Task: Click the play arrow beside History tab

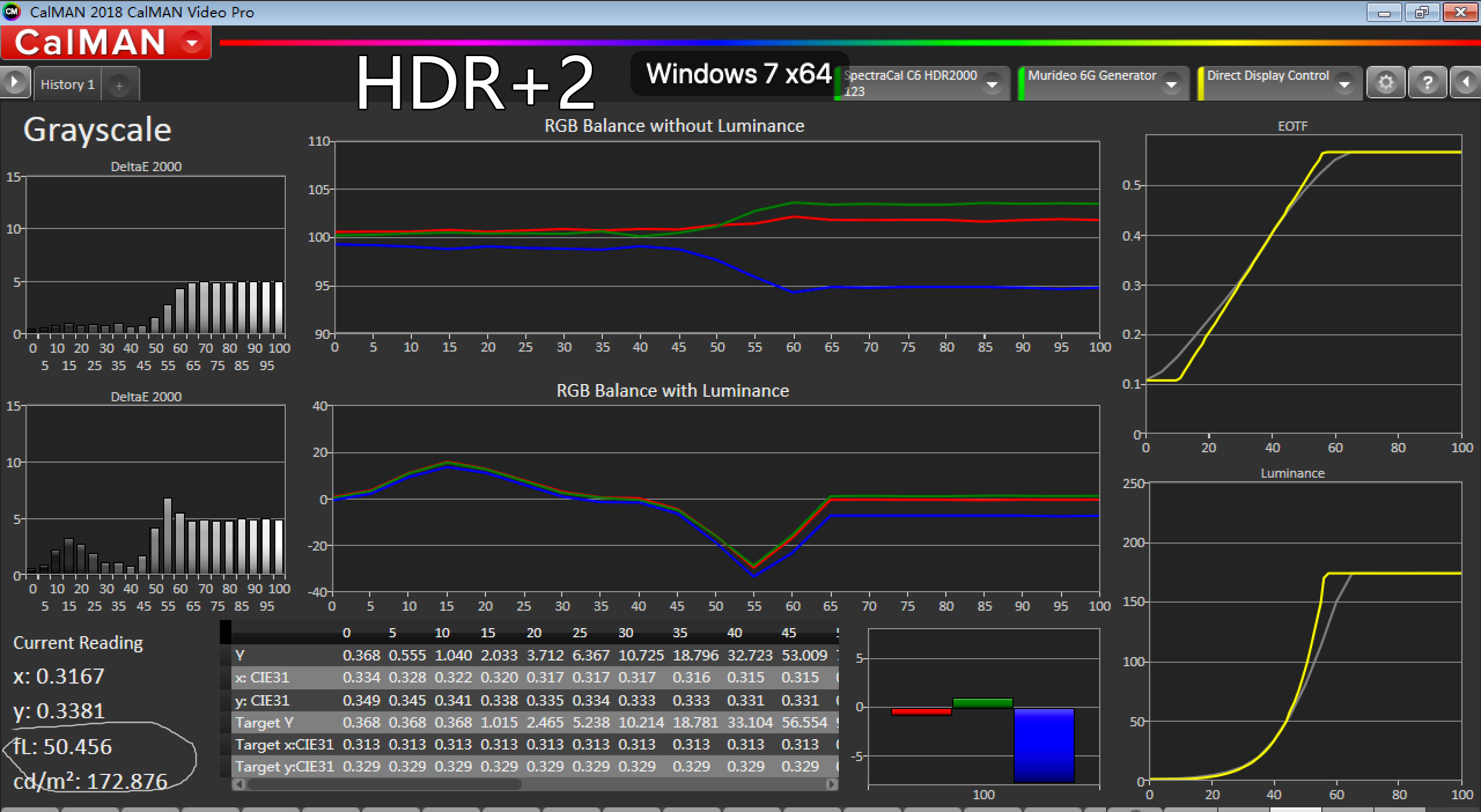Action: coord(14,82)
